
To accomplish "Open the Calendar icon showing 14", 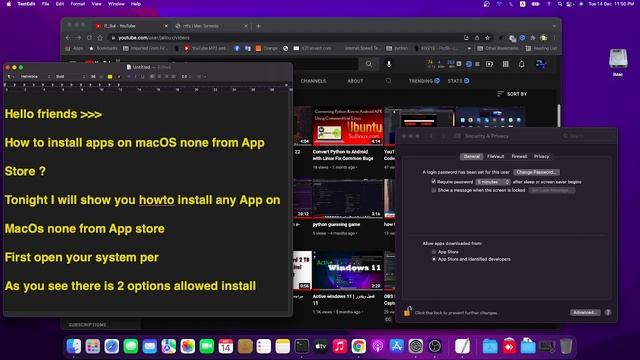I will [226, 347].
